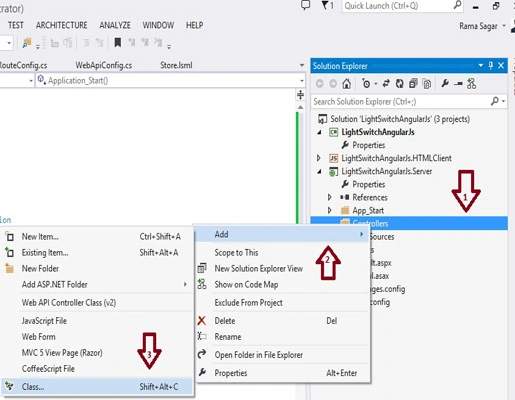Screen dimensions: 515x400
Task: Select the Controllers folder
Action: 409,223
